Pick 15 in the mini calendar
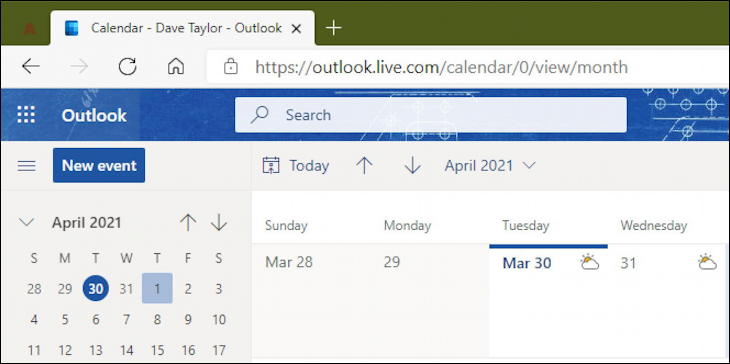 157,350
